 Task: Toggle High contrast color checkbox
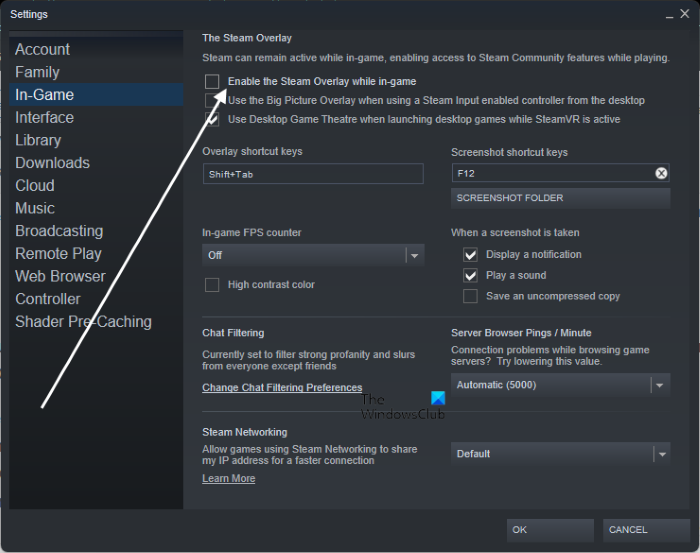(x=212, y=285)
